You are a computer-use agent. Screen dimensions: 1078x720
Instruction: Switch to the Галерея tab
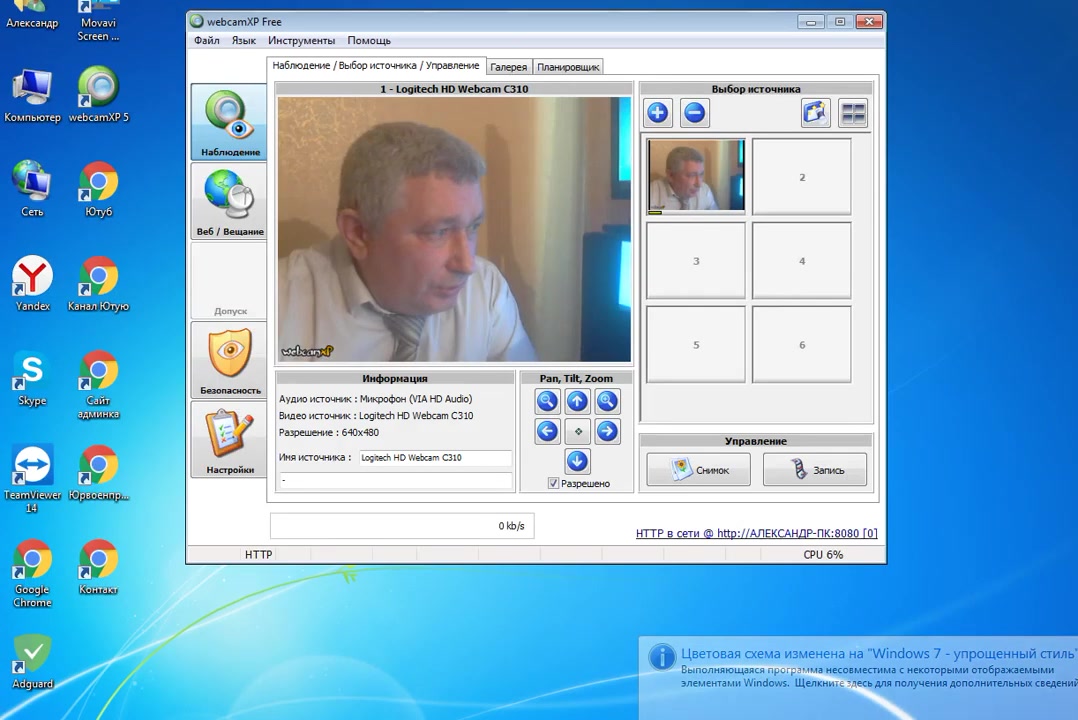coord(509,67)
